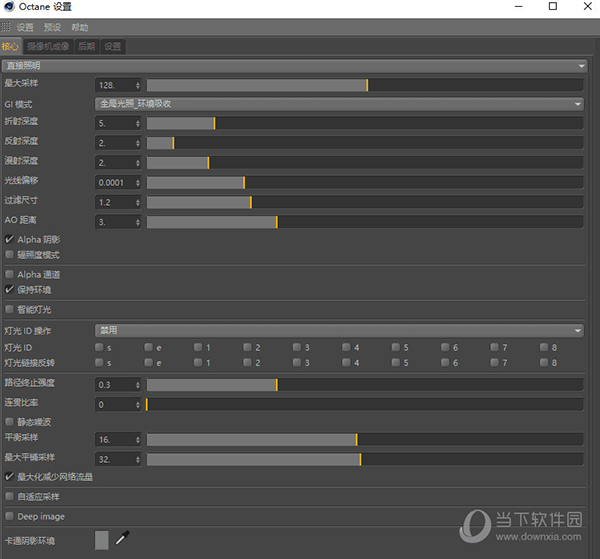Image resolution: width=600 pixels, height=559 pixels.
Task: Click the 最大采样 spinner arrows
Action: [x=137, y=85]
